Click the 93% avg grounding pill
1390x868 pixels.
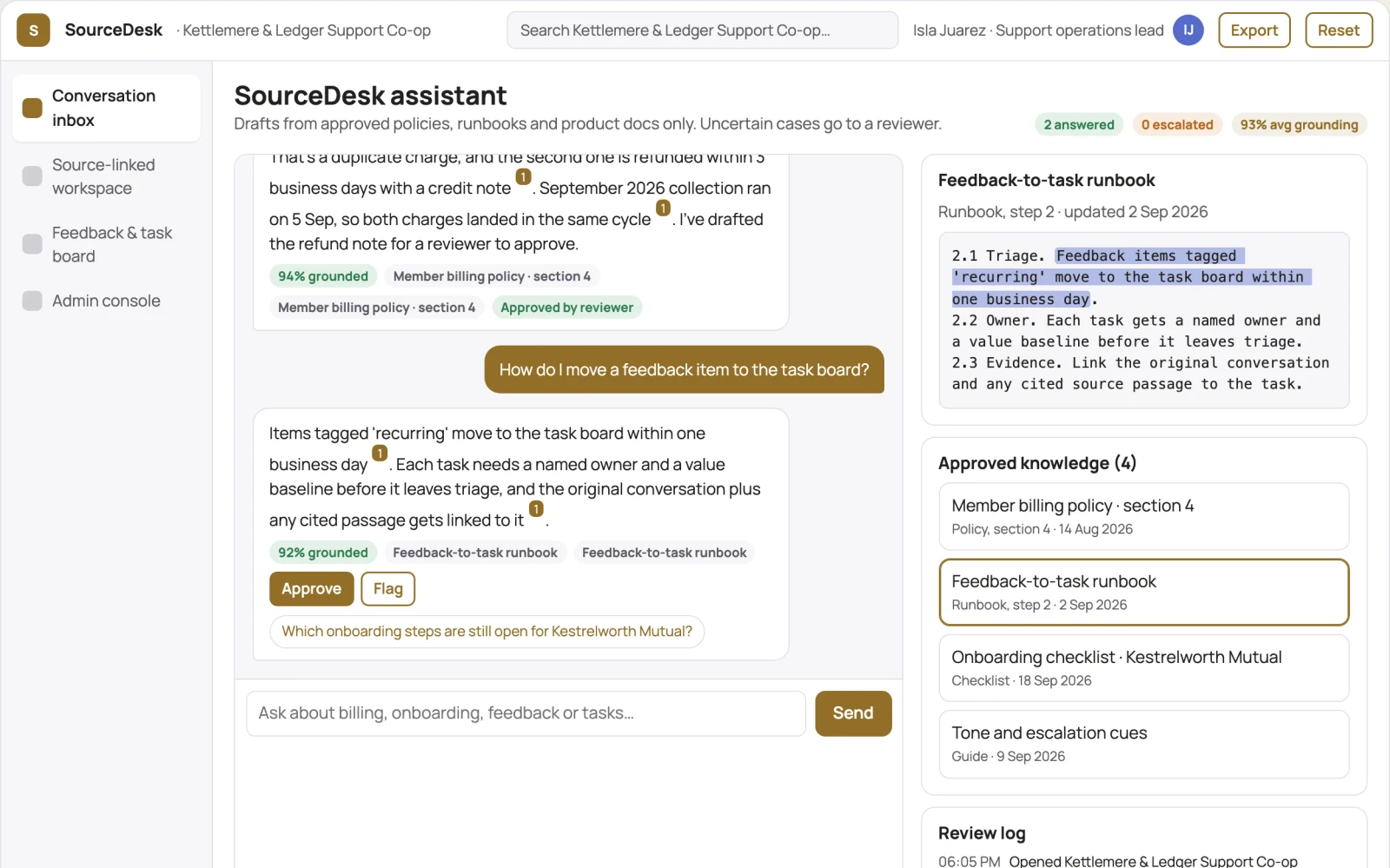tap(1299, 125)
